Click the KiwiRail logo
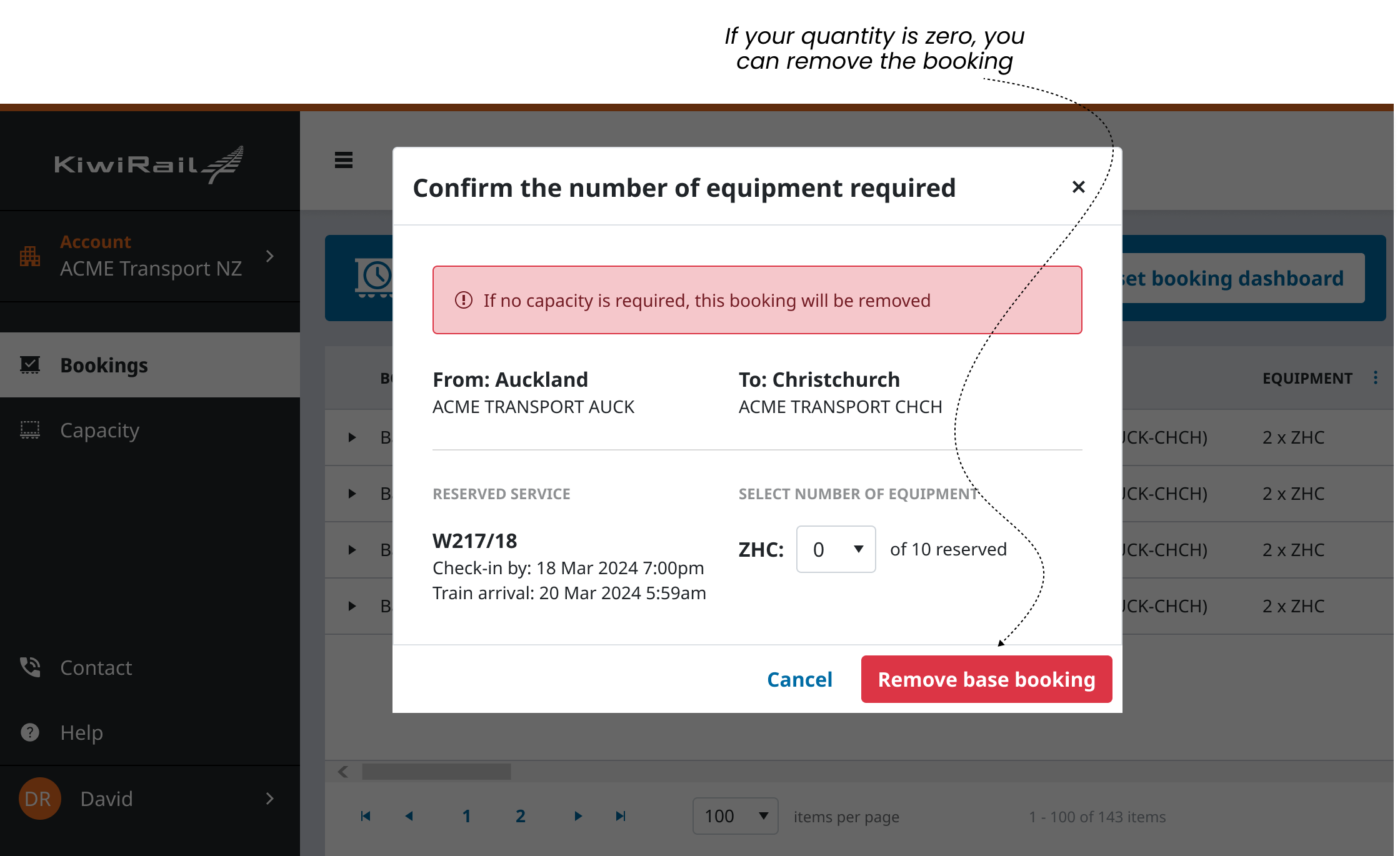1400x856 pixels. tap(149, 164)
